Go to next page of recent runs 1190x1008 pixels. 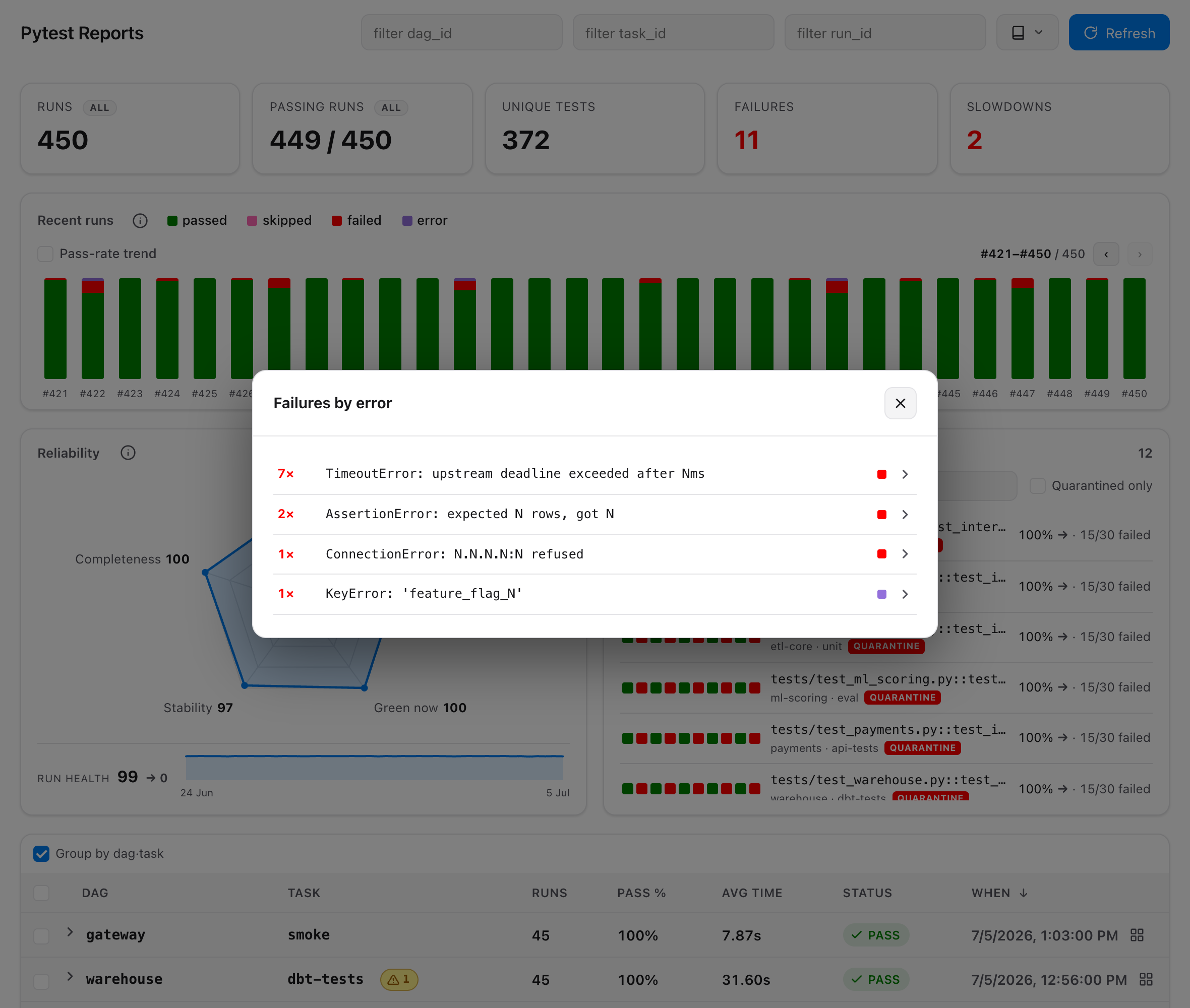click(1140, 255)
